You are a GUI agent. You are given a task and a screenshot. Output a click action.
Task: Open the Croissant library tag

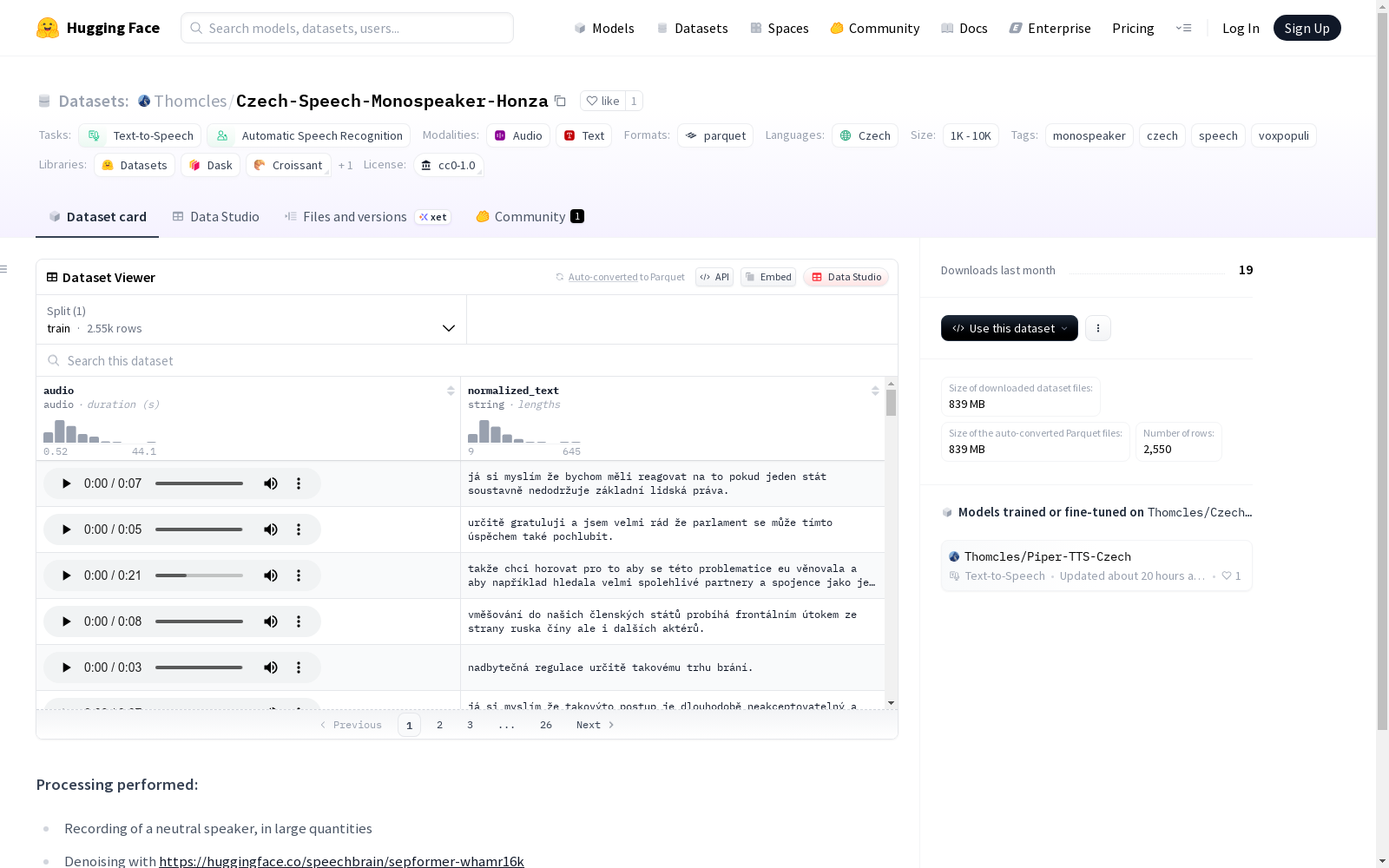tap(288, 165)
